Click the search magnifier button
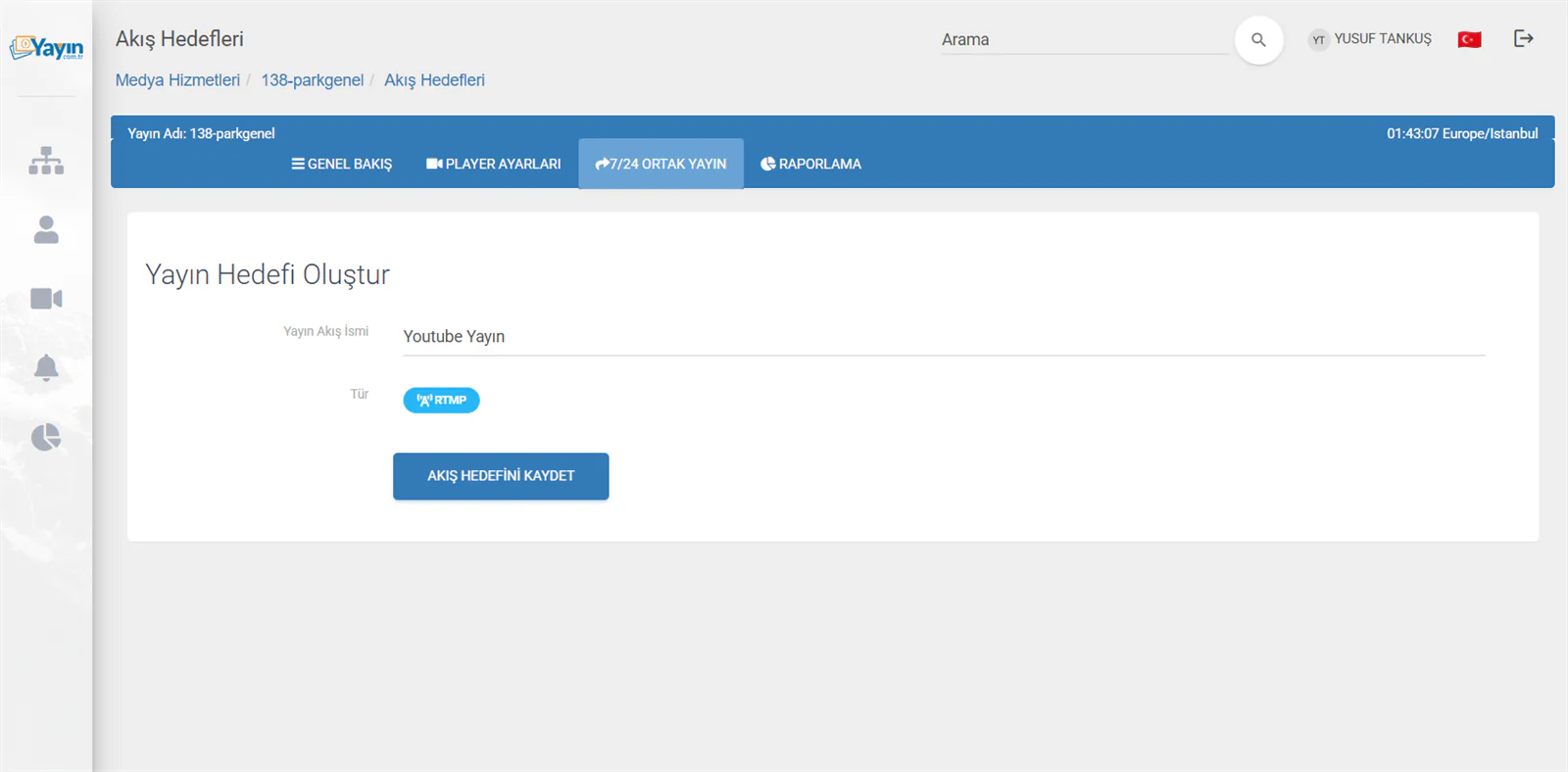 coord(1258,40)
